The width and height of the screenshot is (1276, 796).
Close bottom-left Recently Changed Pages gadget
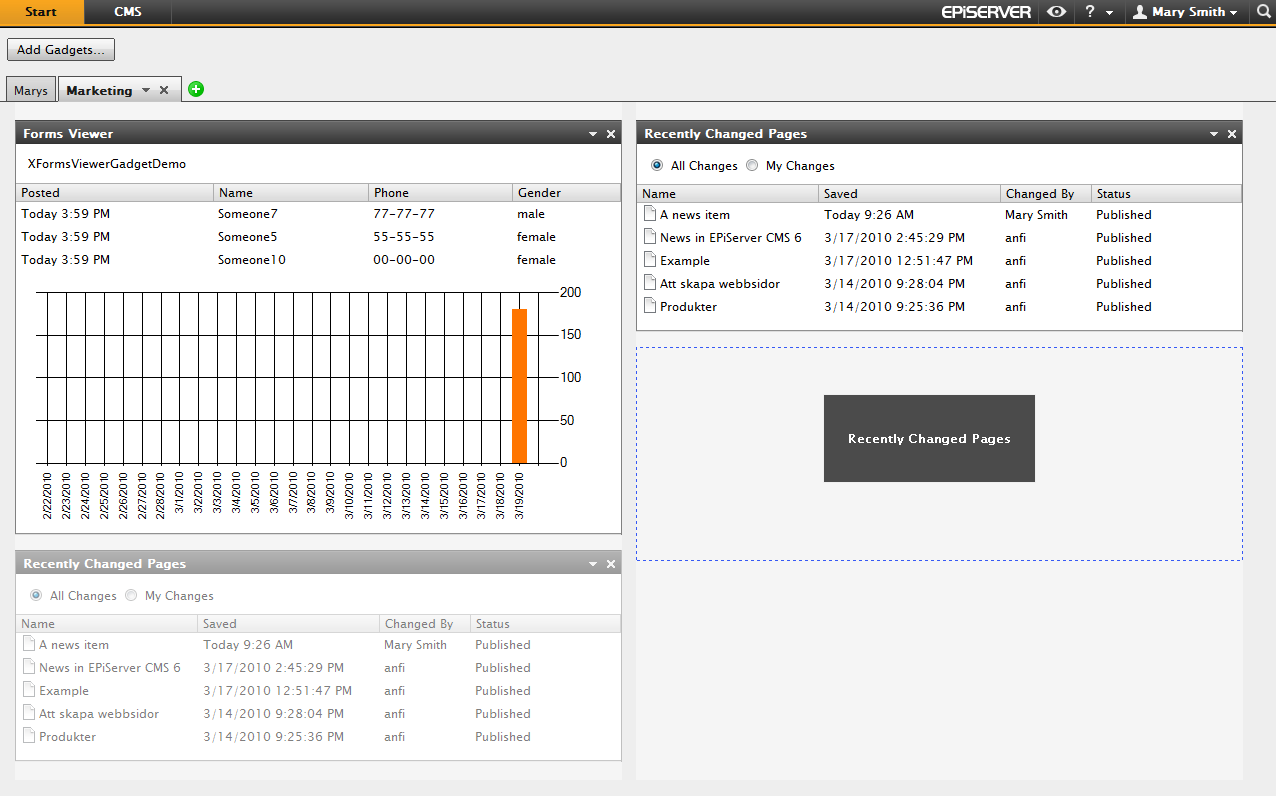611,565
